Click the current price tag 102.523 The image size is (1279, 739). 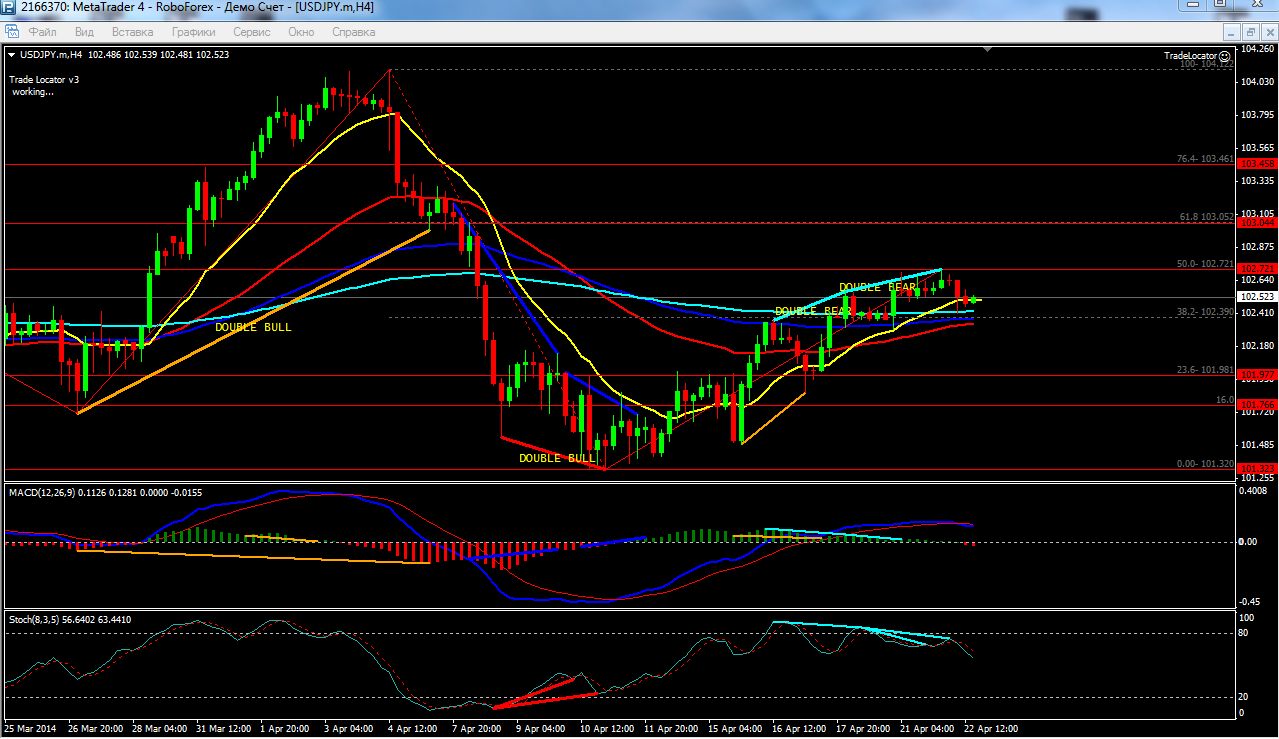[1258, 297]
